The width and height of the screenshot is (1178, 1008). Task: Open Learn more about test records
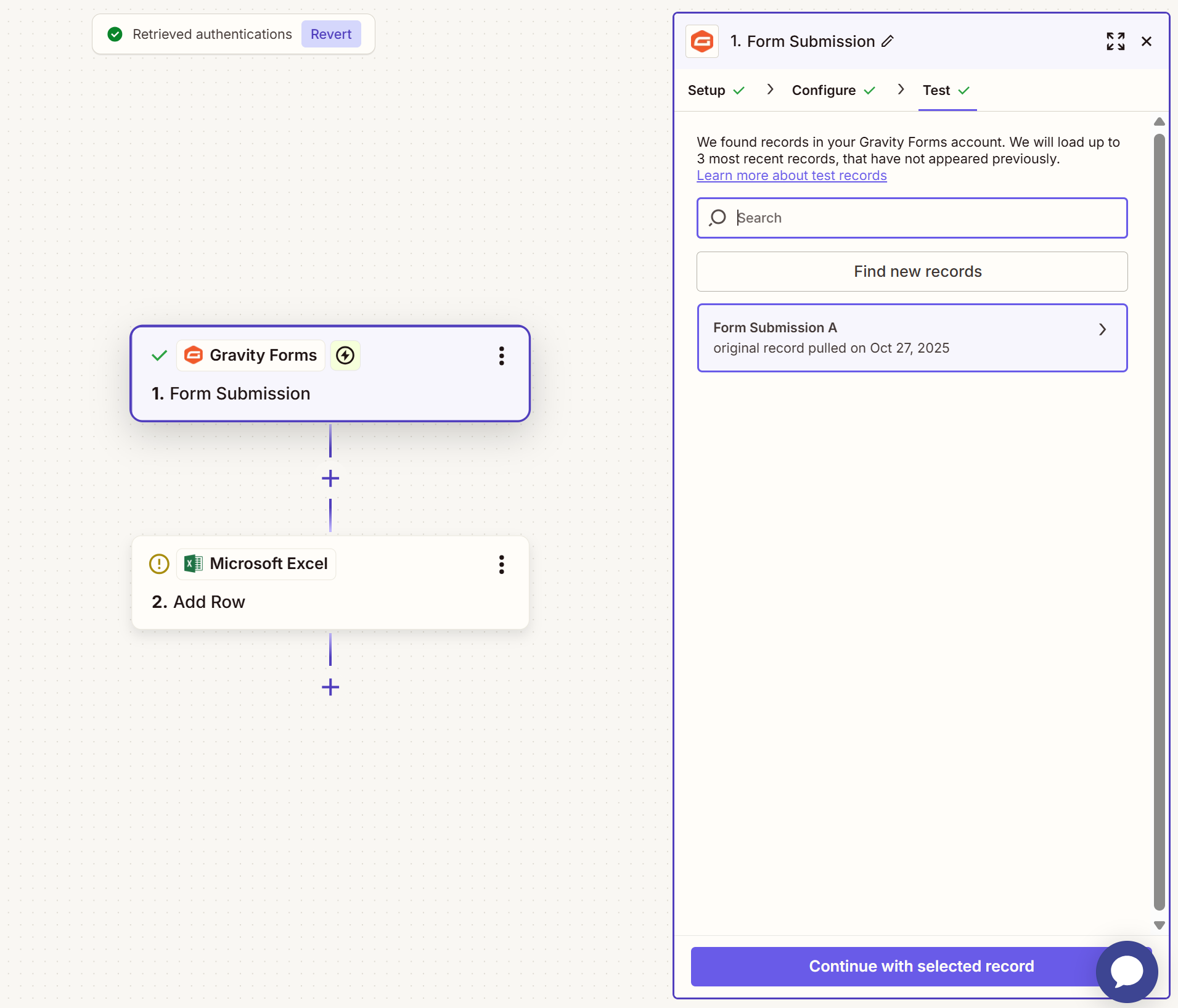(791, 175)
